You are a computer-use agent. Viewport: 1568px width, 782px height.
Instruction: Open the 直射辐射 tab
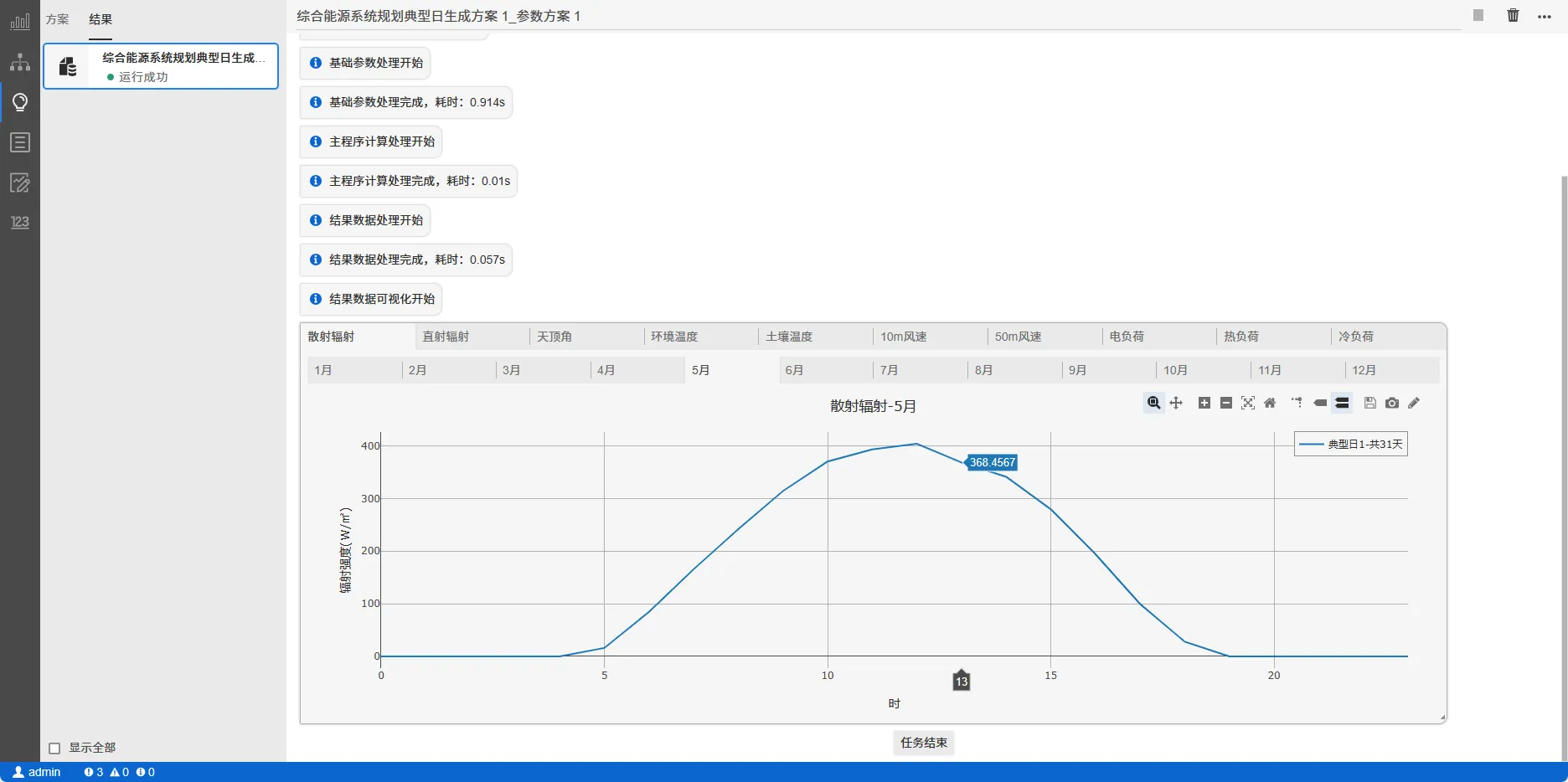tap(472, 337)
